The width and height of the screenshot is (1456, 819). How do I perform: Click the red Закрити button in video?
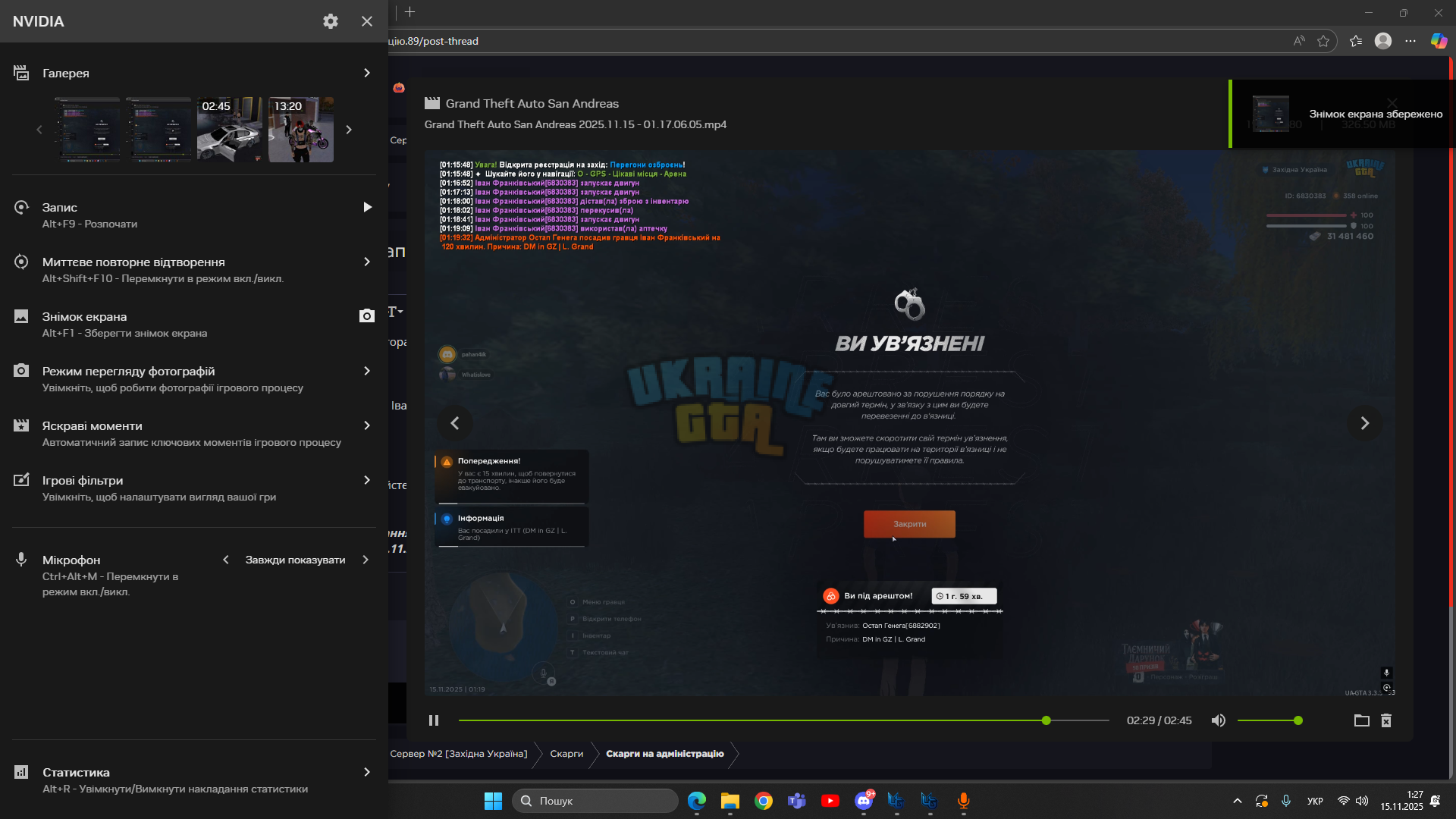pyautogui.click(x=909, y=524)
